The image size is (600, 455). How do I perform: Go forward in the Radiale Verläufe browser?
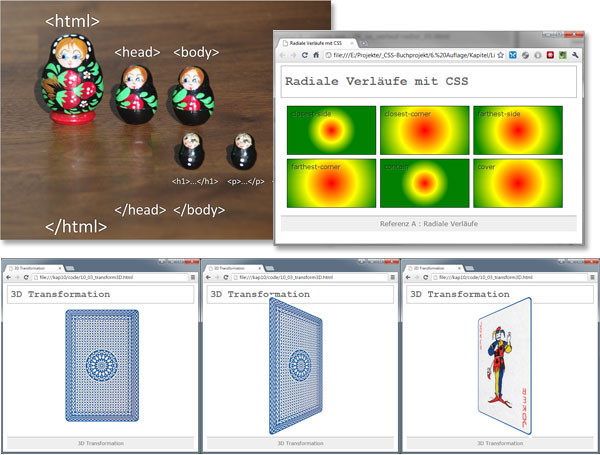pyautogui.click(x=293, y=55)
